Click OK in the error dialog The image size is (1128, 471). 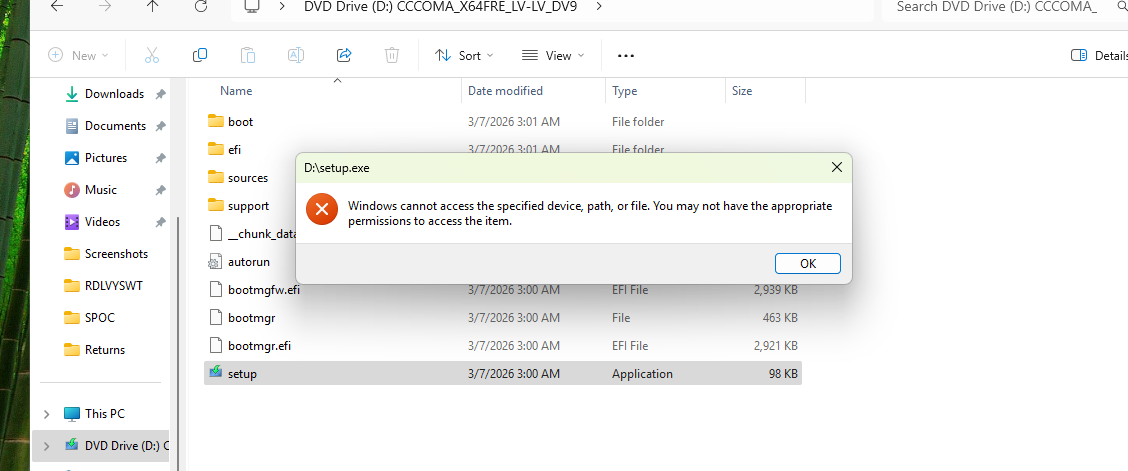click(807, 263)
